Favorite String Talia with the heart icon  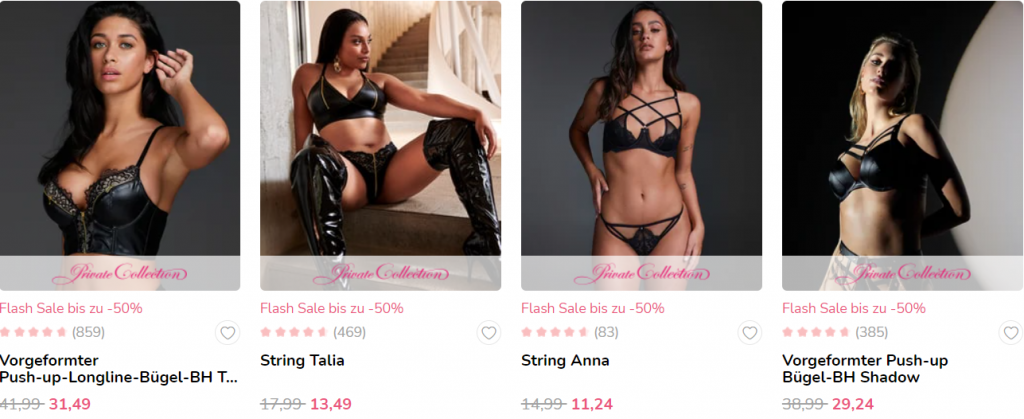point(488,333)
